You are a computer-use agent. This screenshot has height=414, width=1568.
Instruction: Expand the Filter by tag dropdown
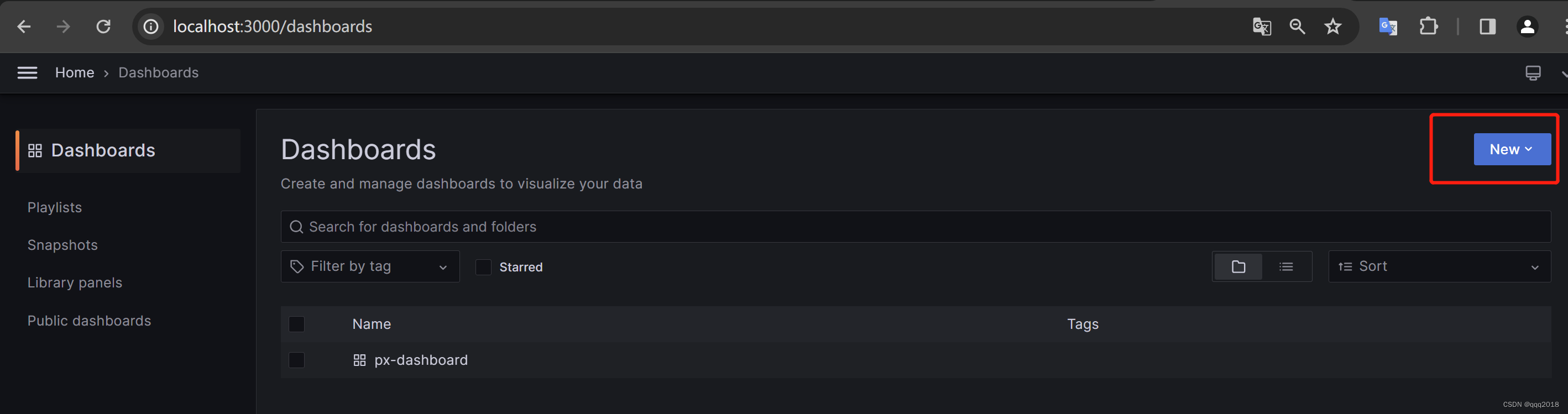click(x=370, y=266)
